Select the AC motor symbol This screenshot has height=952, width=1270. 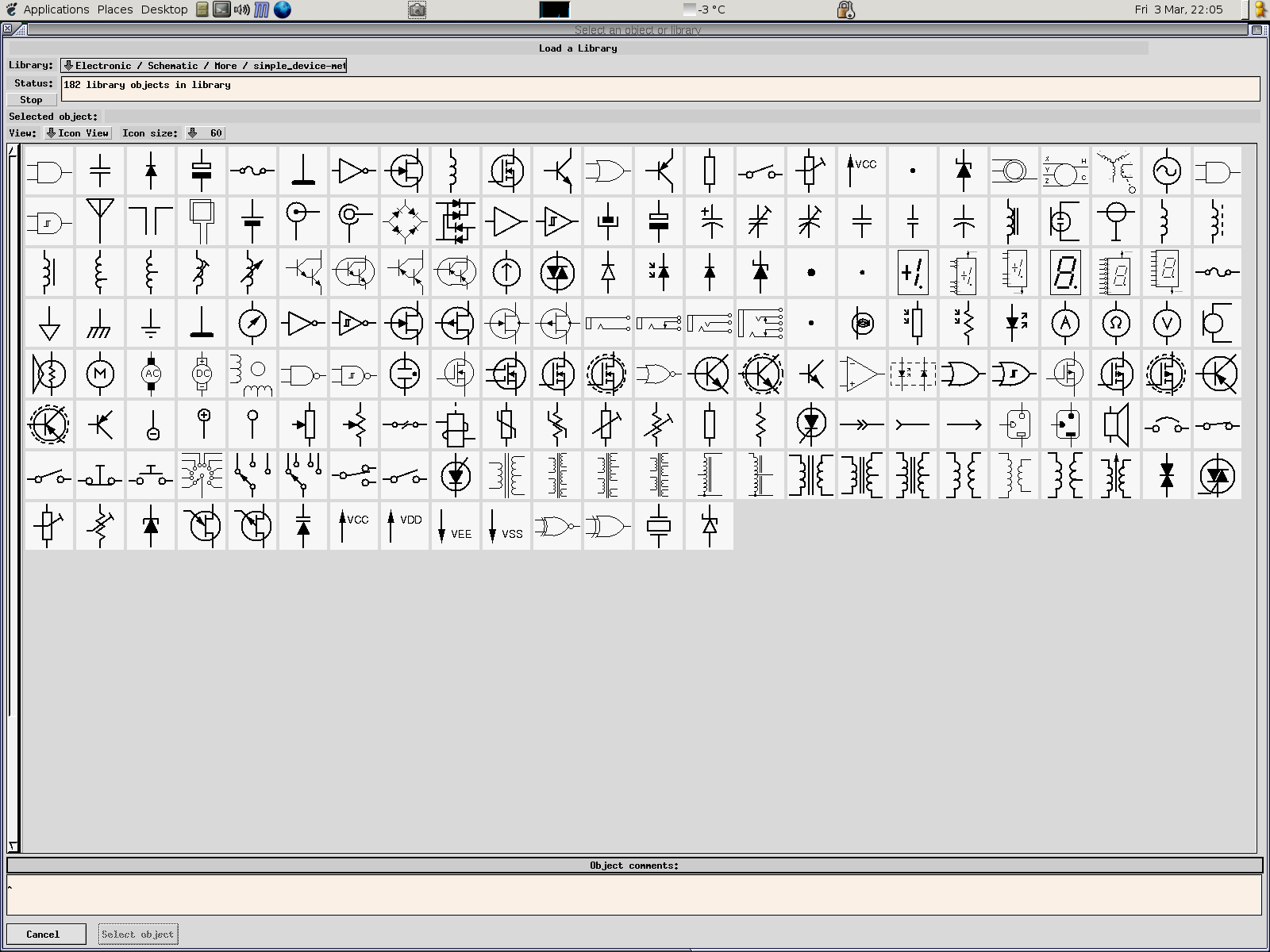(151, 374)
